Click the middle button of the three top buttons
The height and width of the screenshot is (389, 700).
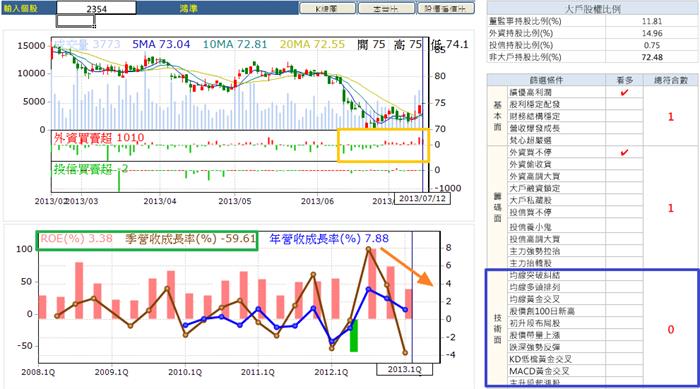387,8
